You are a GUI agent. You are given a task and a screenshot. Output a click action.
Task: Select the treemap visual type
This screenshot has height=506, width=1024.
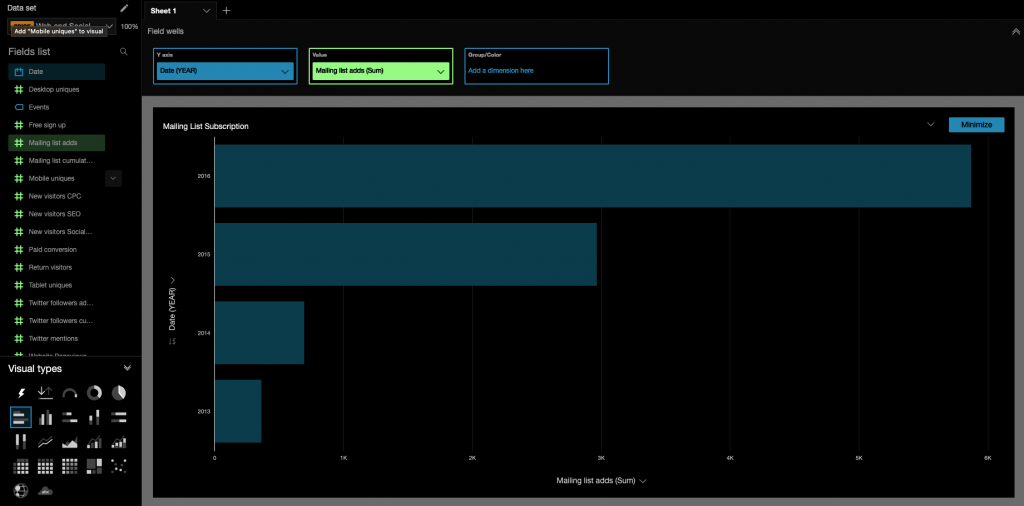(94, 466)
